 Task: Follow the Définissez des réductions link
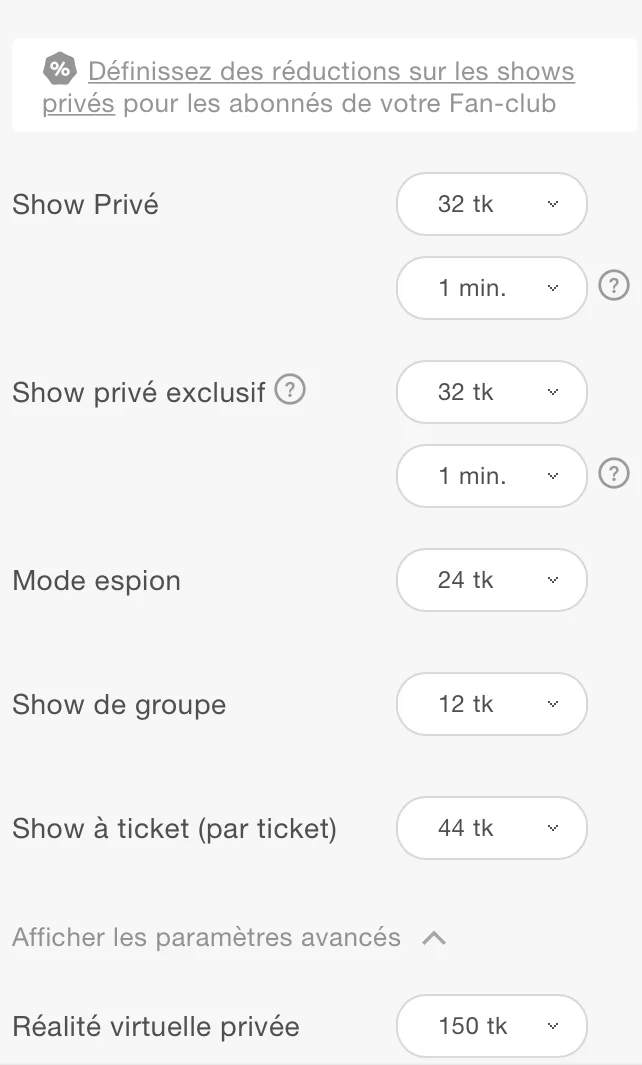coord(330,72)
